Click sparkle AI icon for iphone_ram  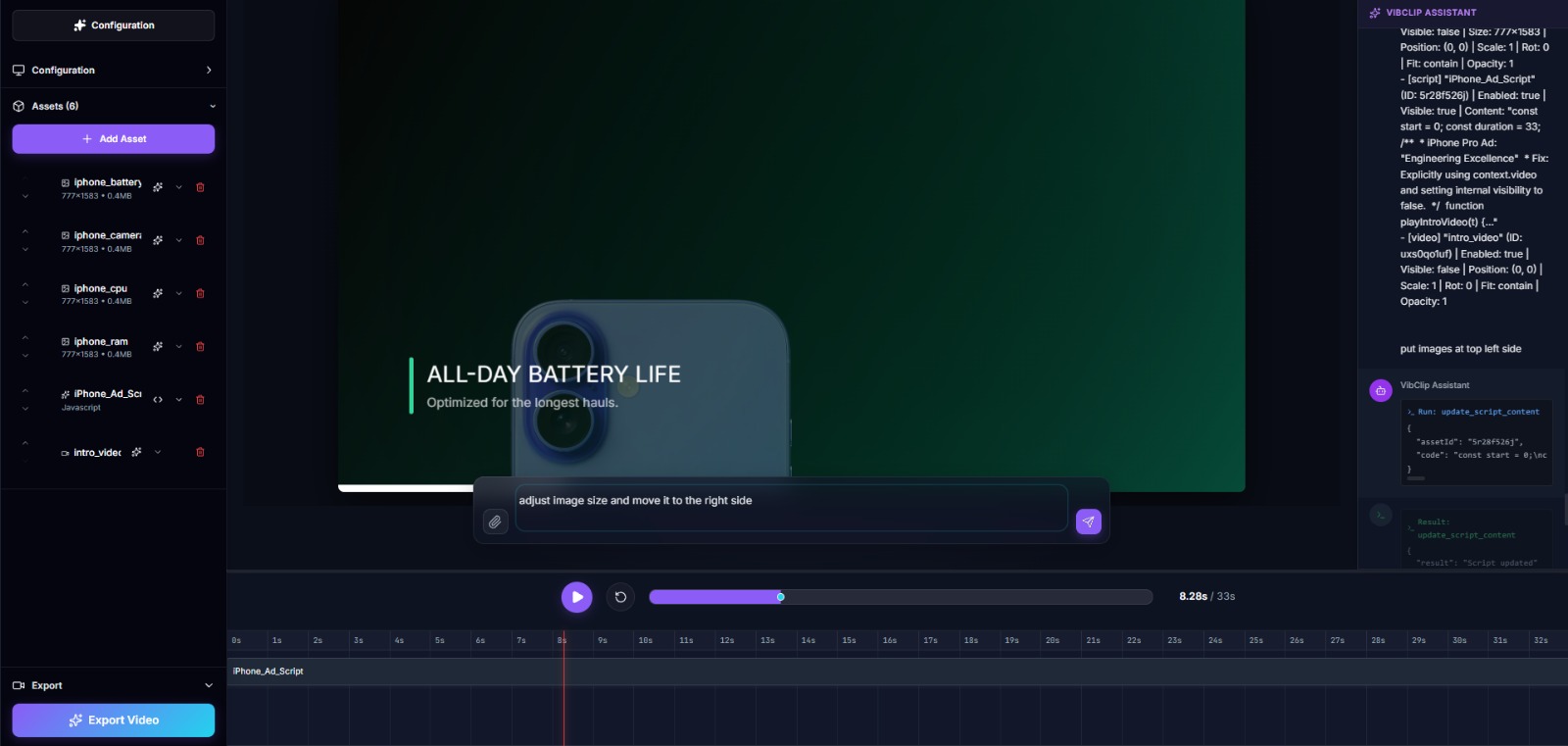(158, 346)
